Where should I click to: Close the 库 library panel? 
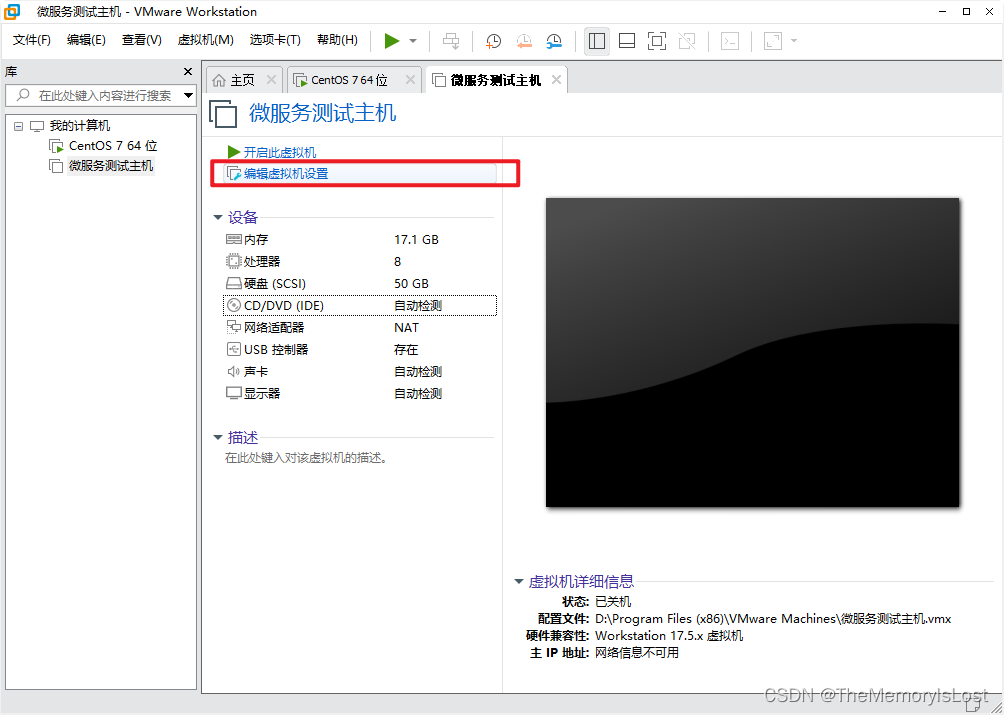pos(188,72)
